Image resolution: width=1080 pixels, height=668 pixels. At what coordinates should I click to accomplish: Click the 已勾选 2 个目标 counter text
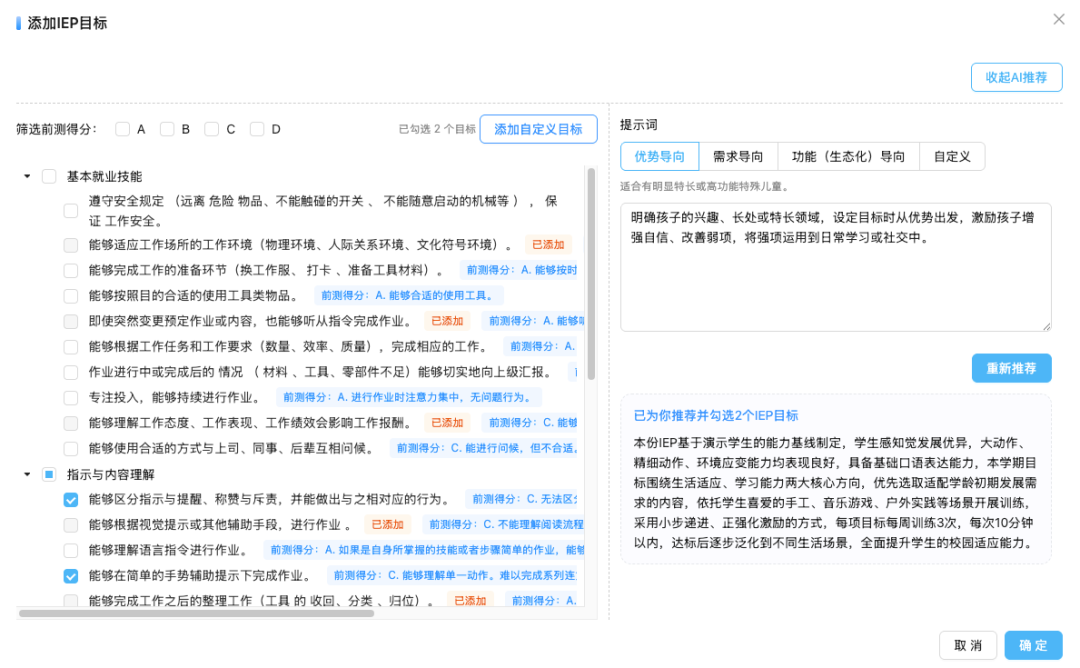pyautogui.click(x=437, y=129)
